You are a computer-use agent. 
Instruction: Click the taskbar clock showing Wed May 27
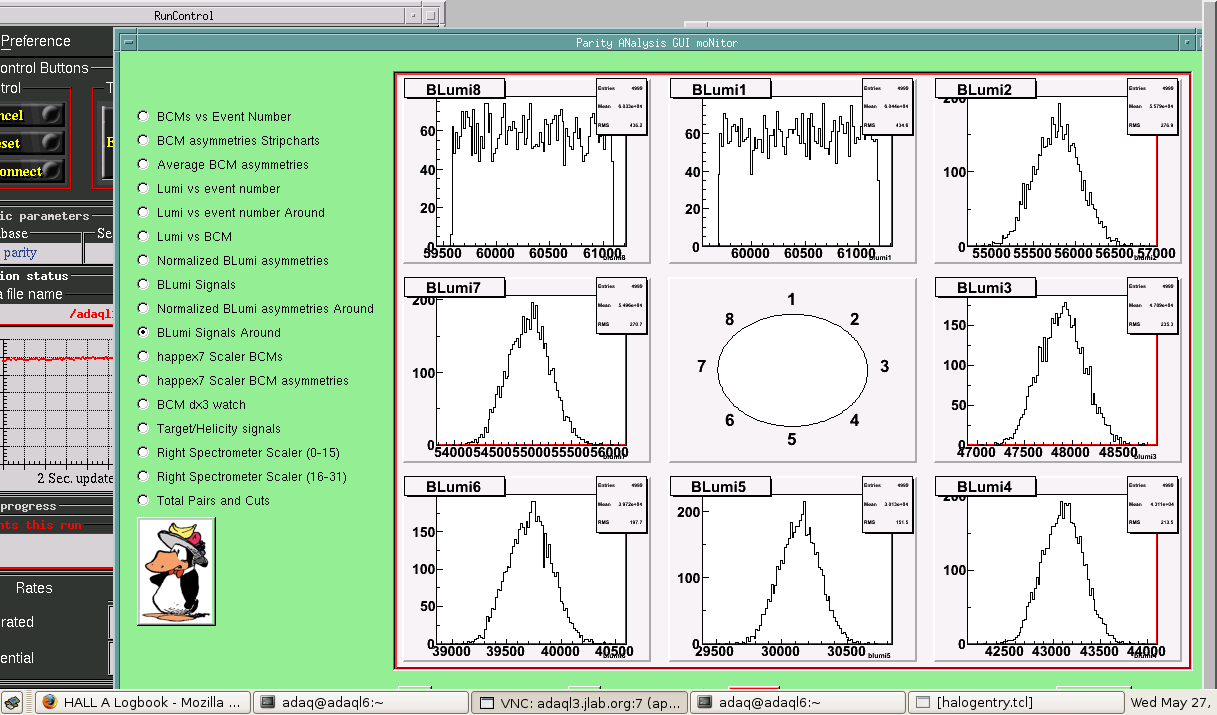tap(1172, 703)
